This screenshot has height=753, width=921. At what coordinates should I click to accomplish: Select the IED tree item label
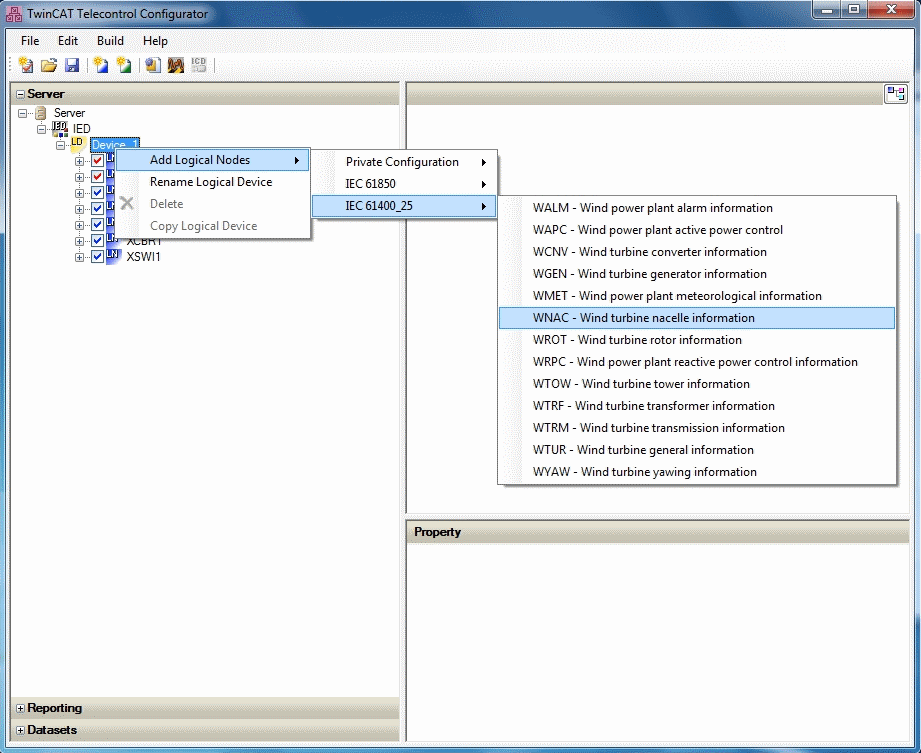pyautogui.click(x=81, y=129)
